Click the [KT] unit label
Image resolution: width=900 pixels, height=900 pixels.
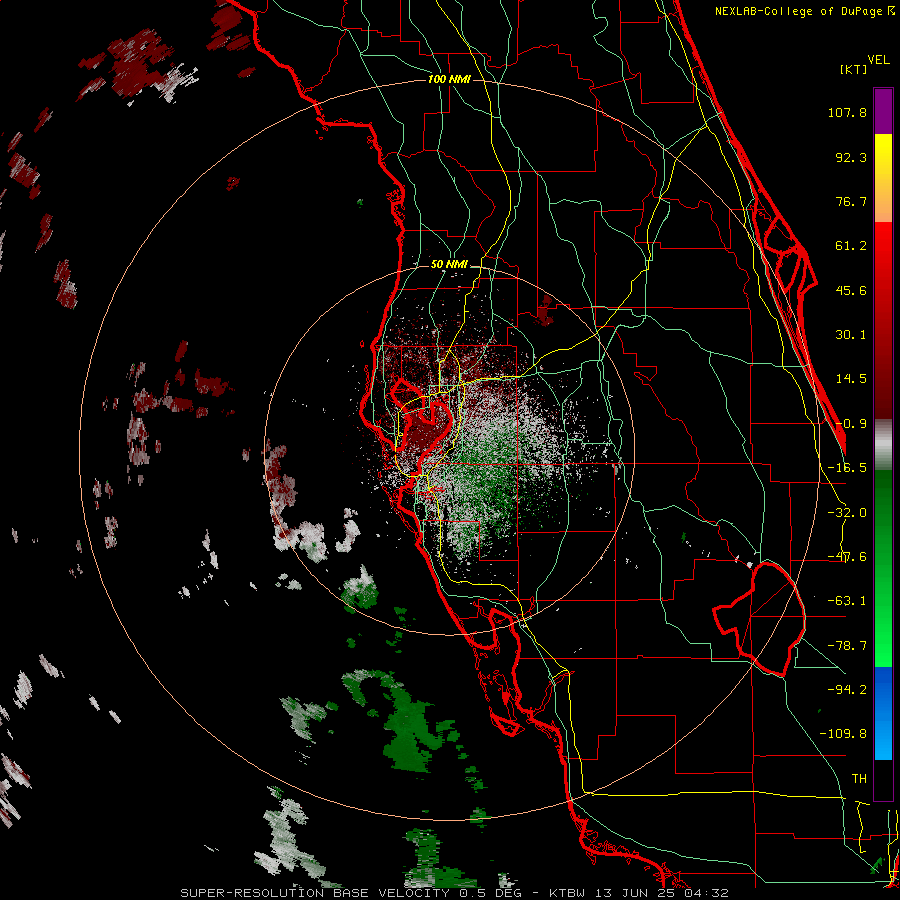point(853,69)
